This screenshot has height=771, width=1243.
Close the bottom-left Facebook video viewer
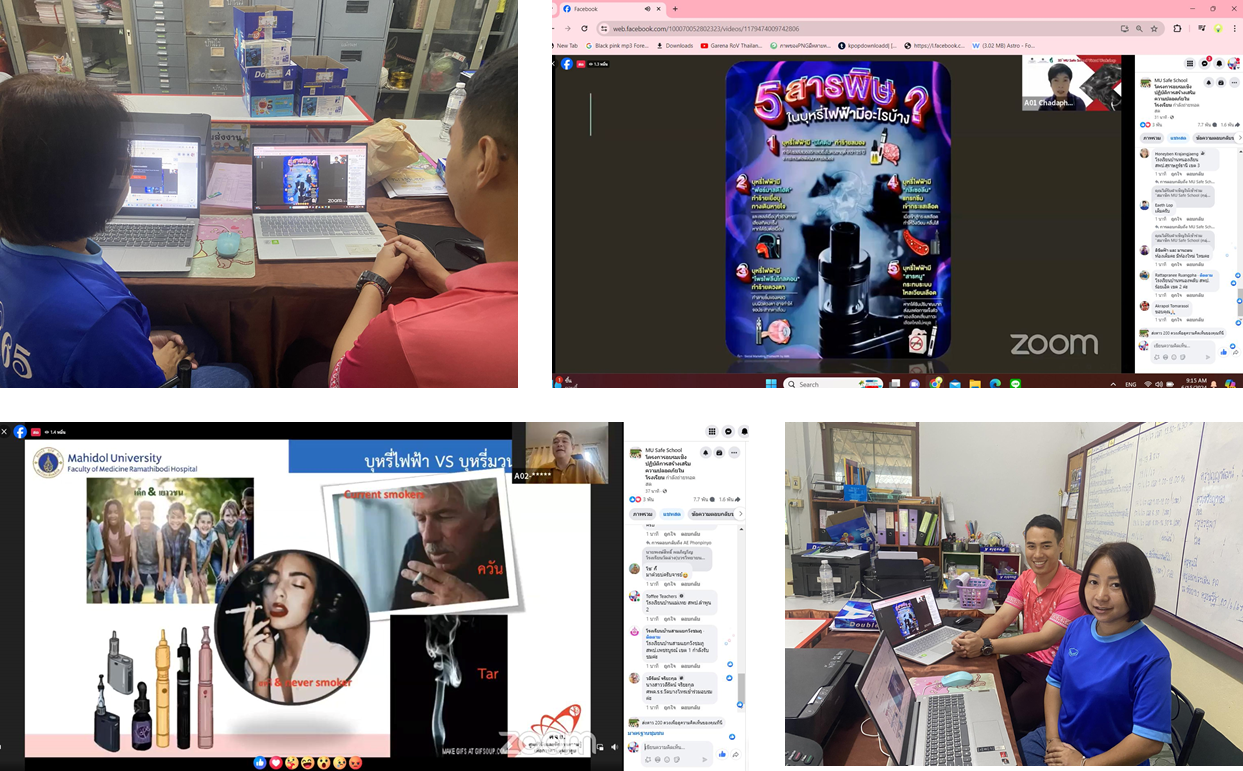click(x=5, y=432)
